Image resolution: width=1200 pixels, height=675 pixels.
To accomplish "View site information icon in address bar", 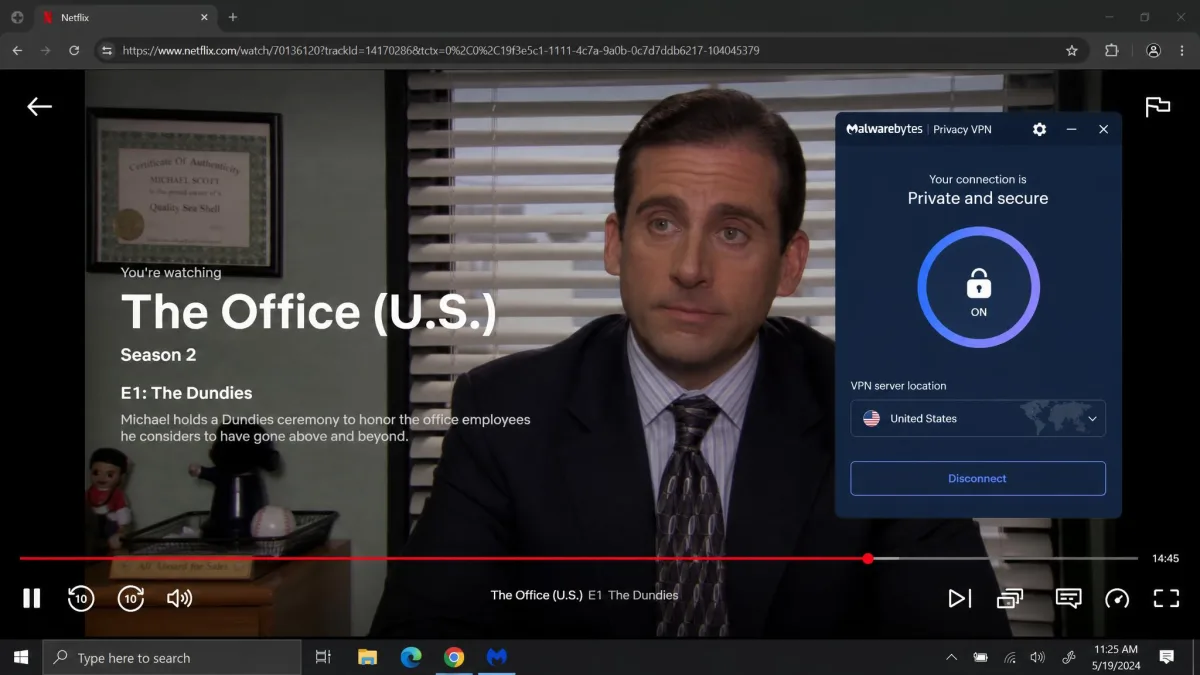I will click(x=106, y=50).
